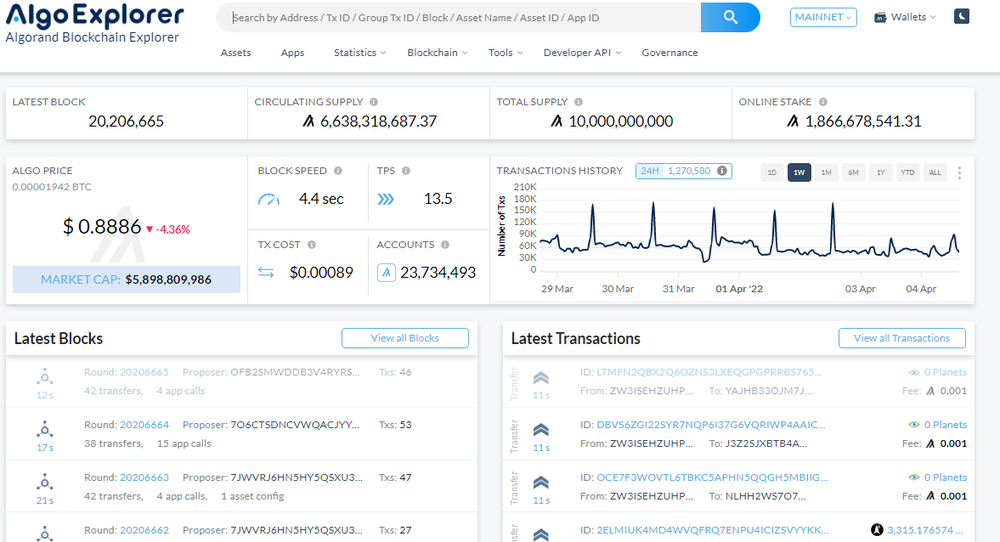Click info icon next to TX Cost
Screen dimensions: 1000x542
pyautogui.click(x=312, y=245)
